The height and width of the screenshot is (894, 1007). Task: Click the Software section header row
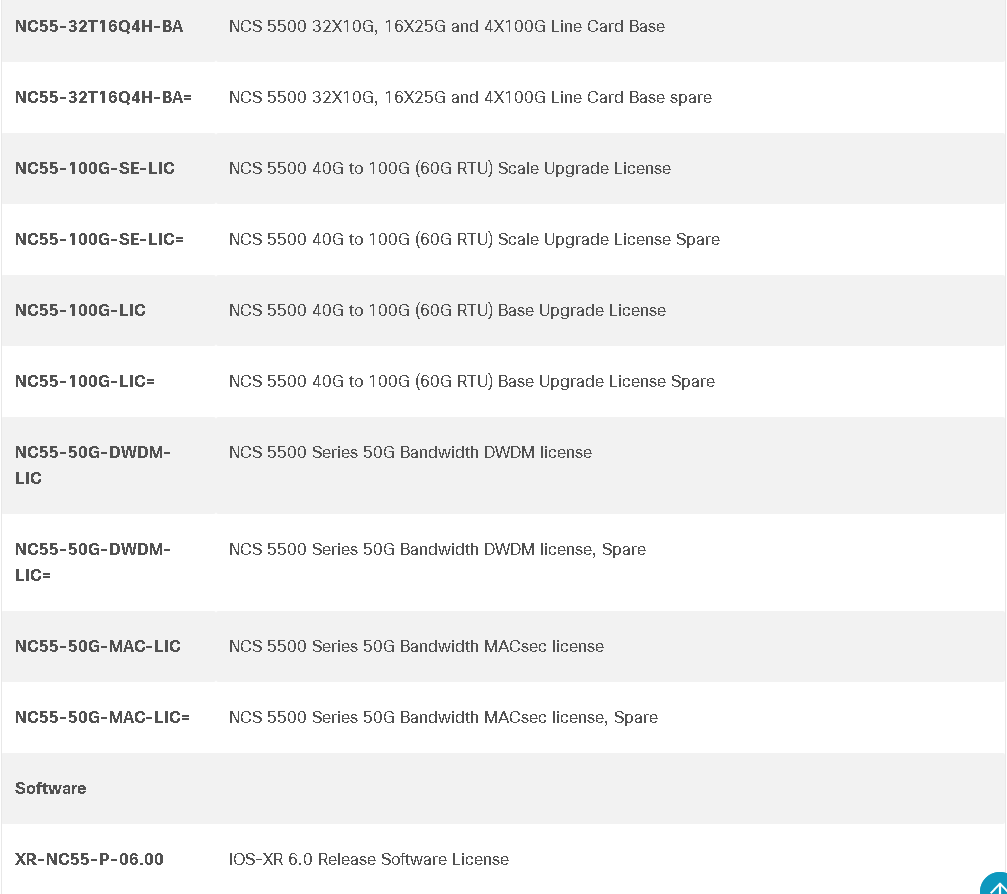[x=504, y=789]
